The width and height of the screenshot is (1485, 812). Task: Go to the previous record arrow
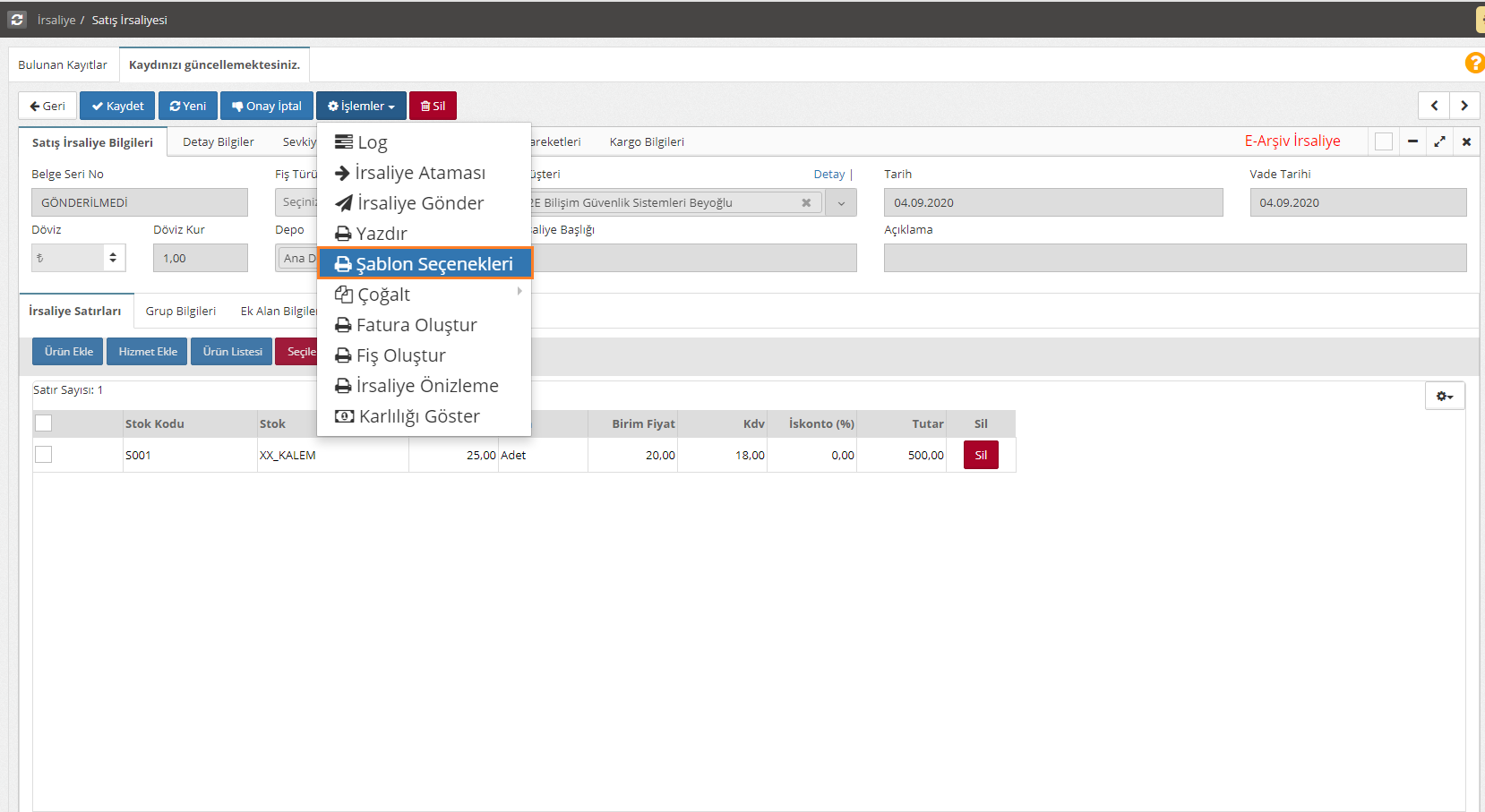click(1434, 106)
